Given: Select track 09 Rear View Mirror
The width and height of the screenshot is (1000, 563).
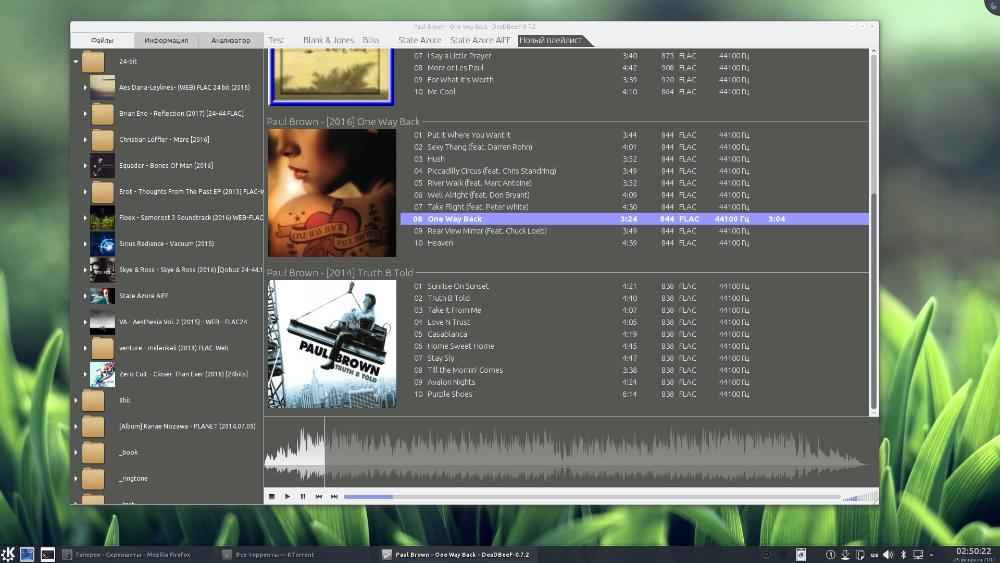Looking at the screenshot, I should point(634,231).
